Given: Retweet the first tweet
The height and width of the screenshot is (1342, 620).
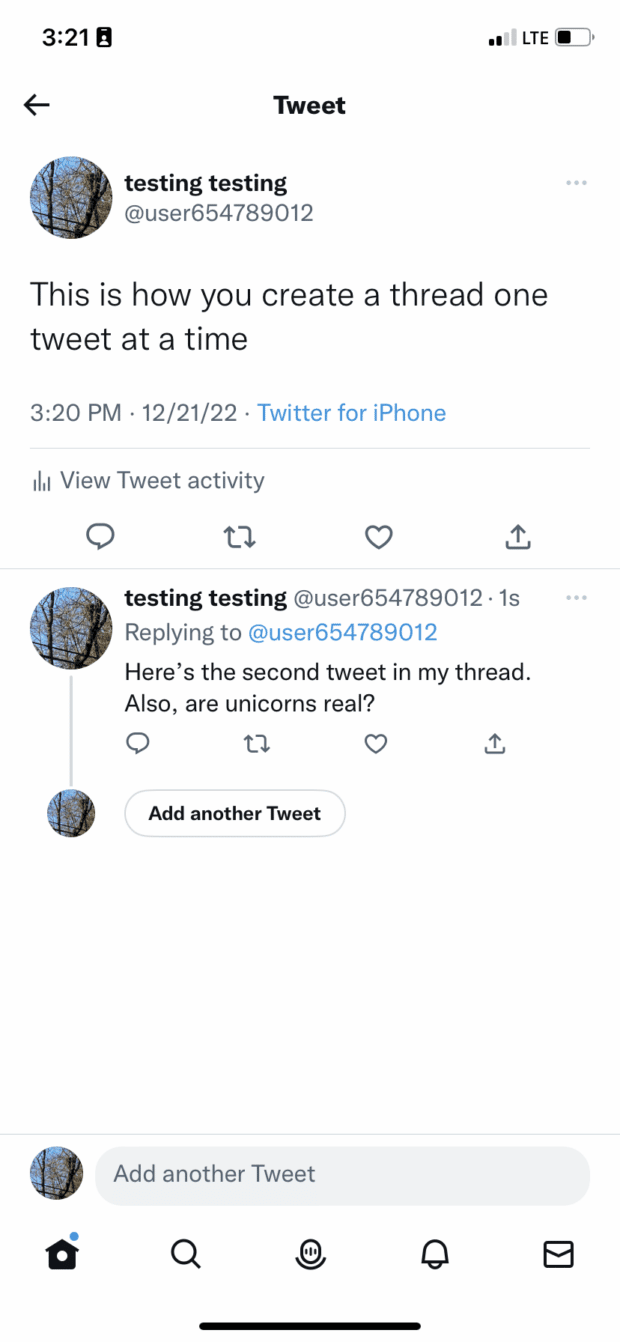Looking at the screenshot, I should pyautogui.click(x=240, y=537).
